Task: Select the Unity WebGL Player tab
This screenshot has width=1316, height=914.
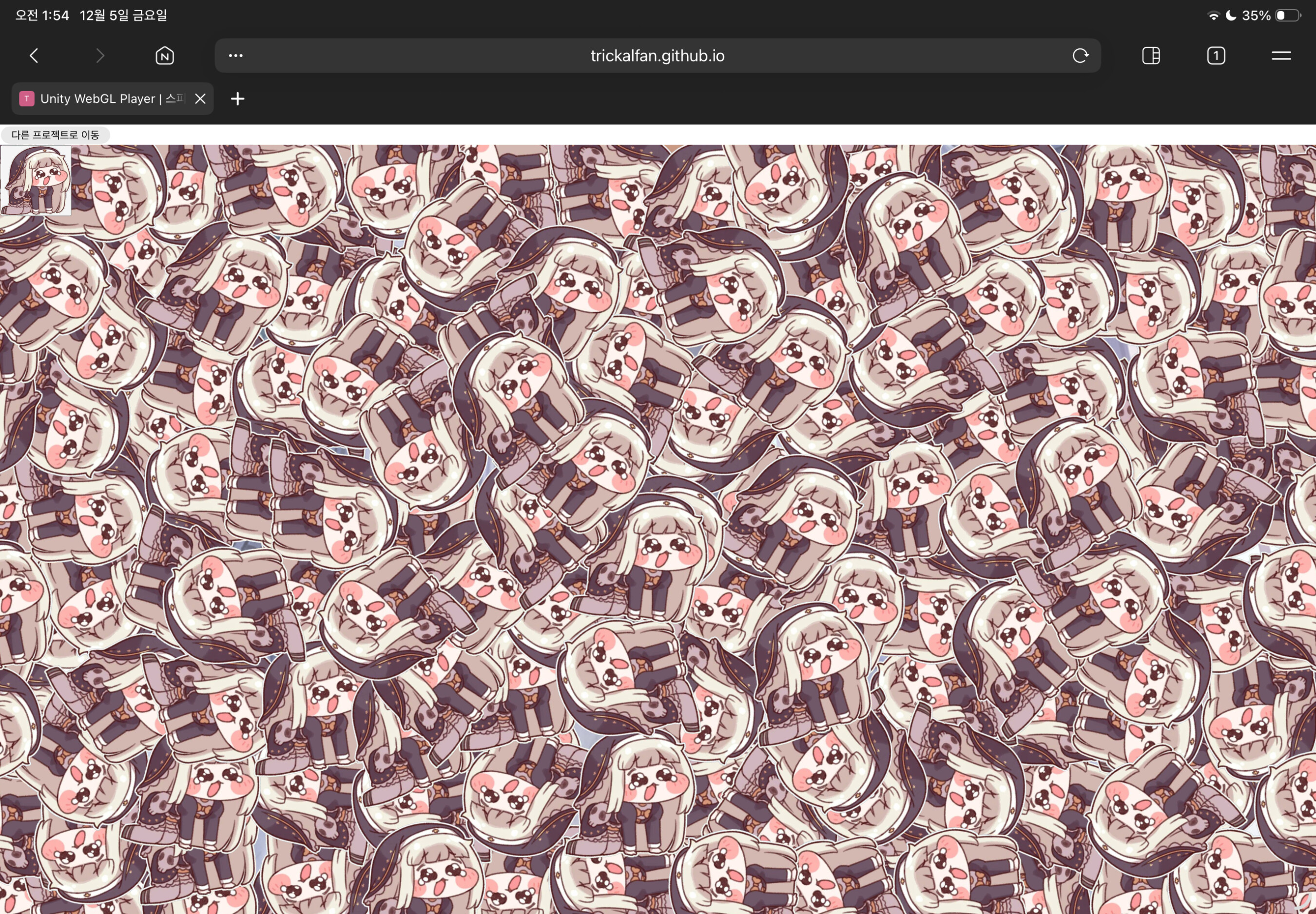Action: (x=112, y=98)
